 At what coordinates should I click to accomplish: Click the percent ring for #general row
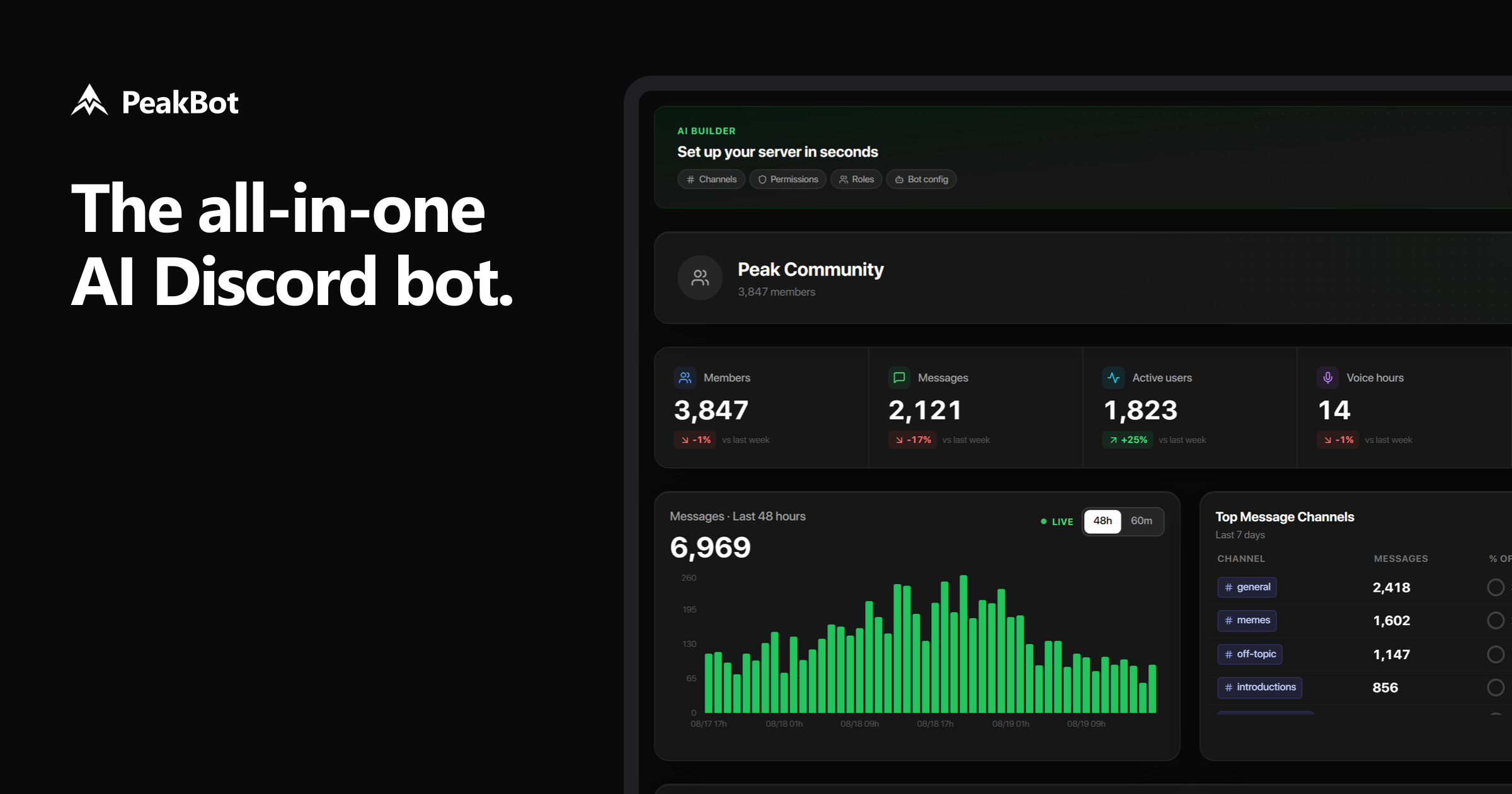pos(1496,587)
